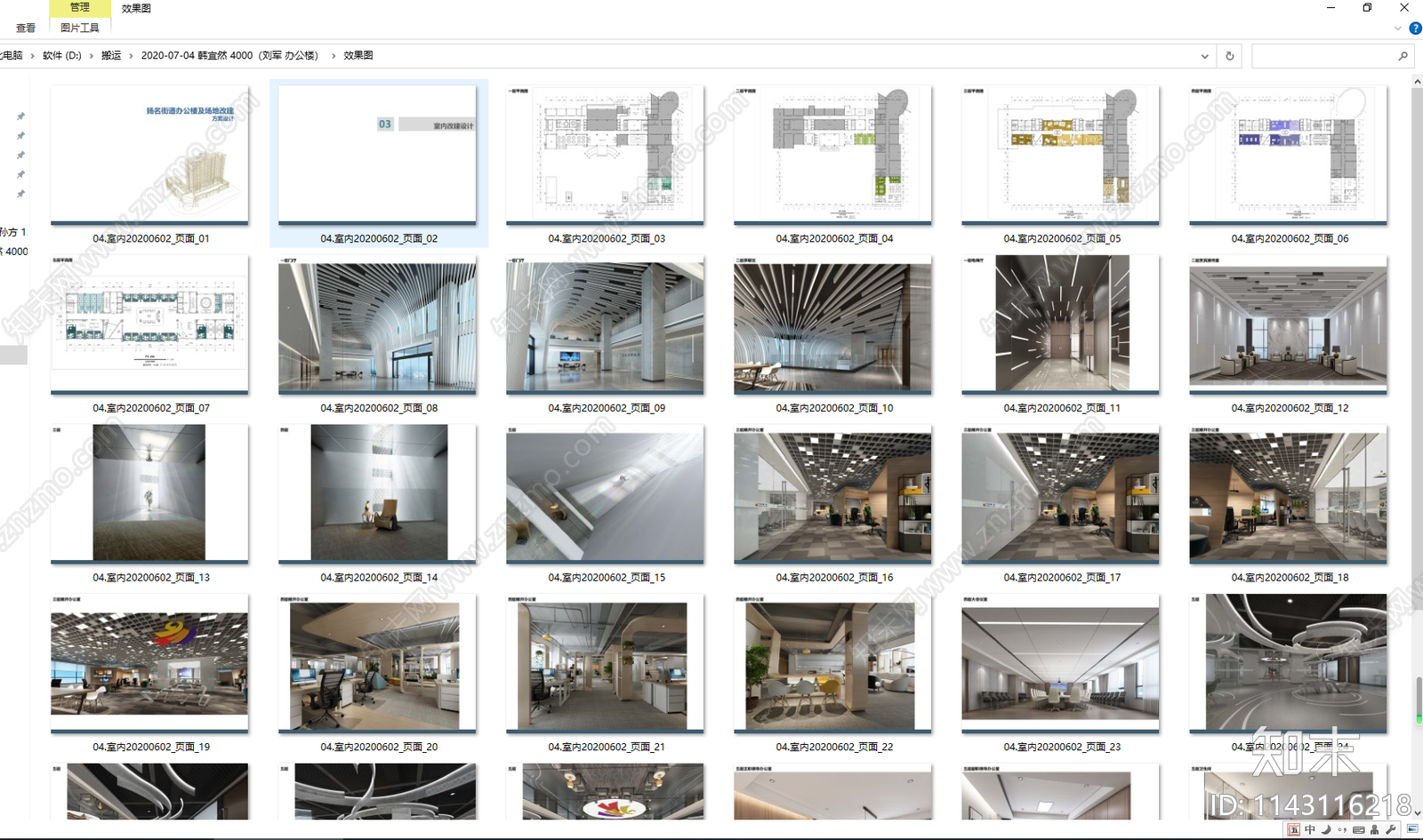Viewport: 1423px width, 840px height.
Task: Go to 搬运 folder in the breadcrumb
Action: point(111,56)
